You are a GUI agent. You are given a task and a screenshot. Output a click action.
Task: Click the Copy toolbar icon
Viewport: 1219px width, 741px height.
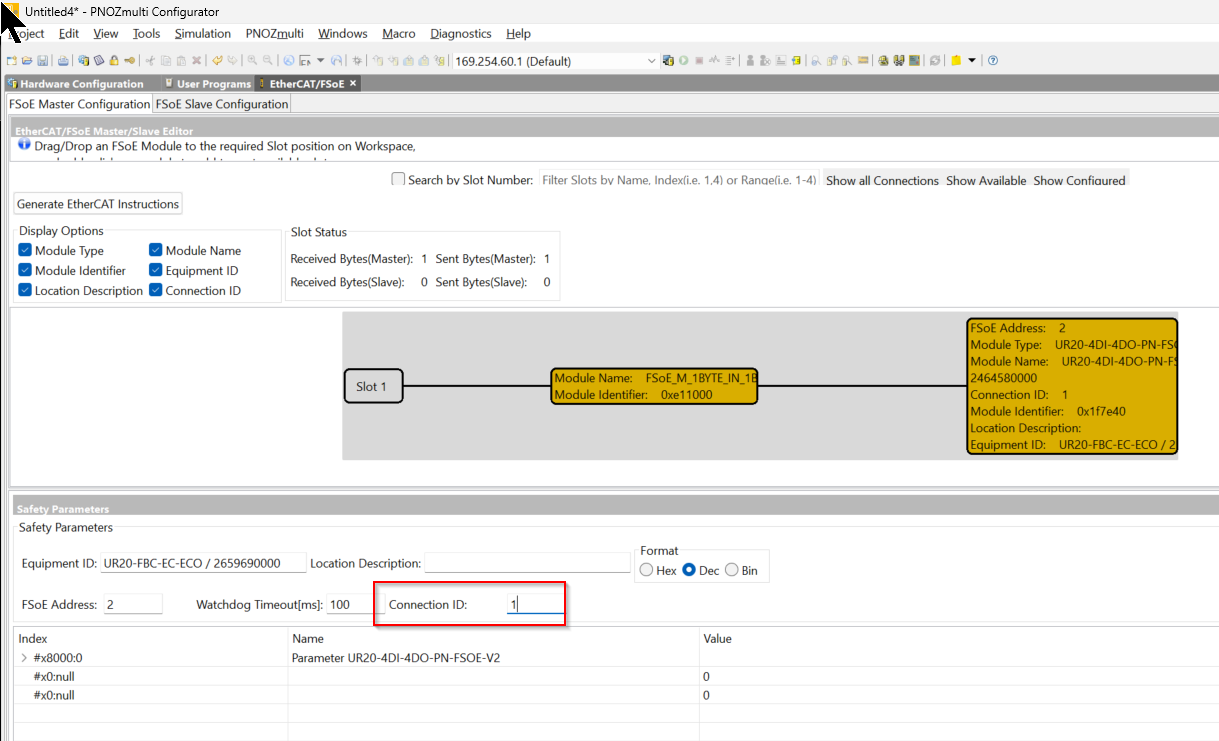(166, 61)
